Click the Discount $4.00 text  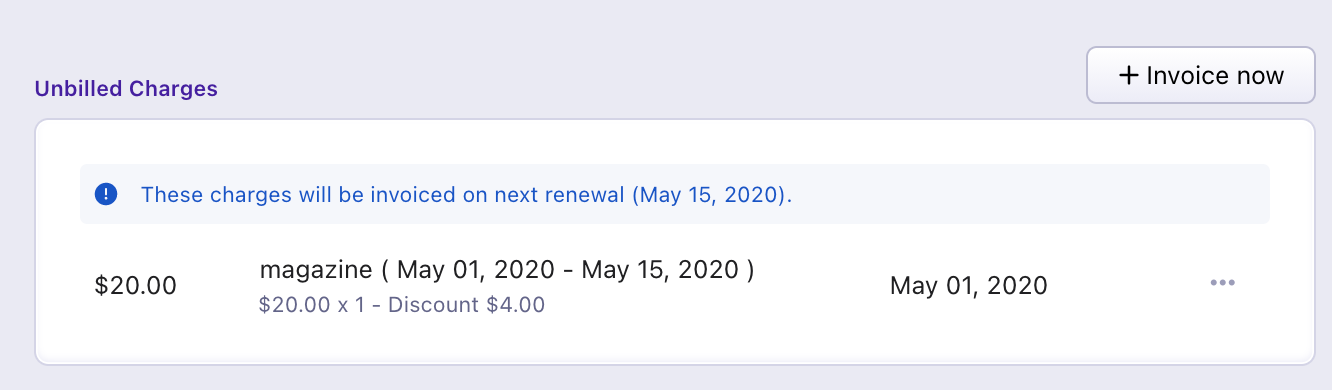467,305
